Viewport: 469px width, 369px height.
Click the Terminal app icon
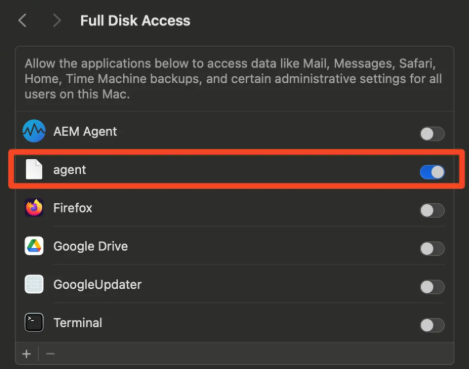(x=34, y=323)
